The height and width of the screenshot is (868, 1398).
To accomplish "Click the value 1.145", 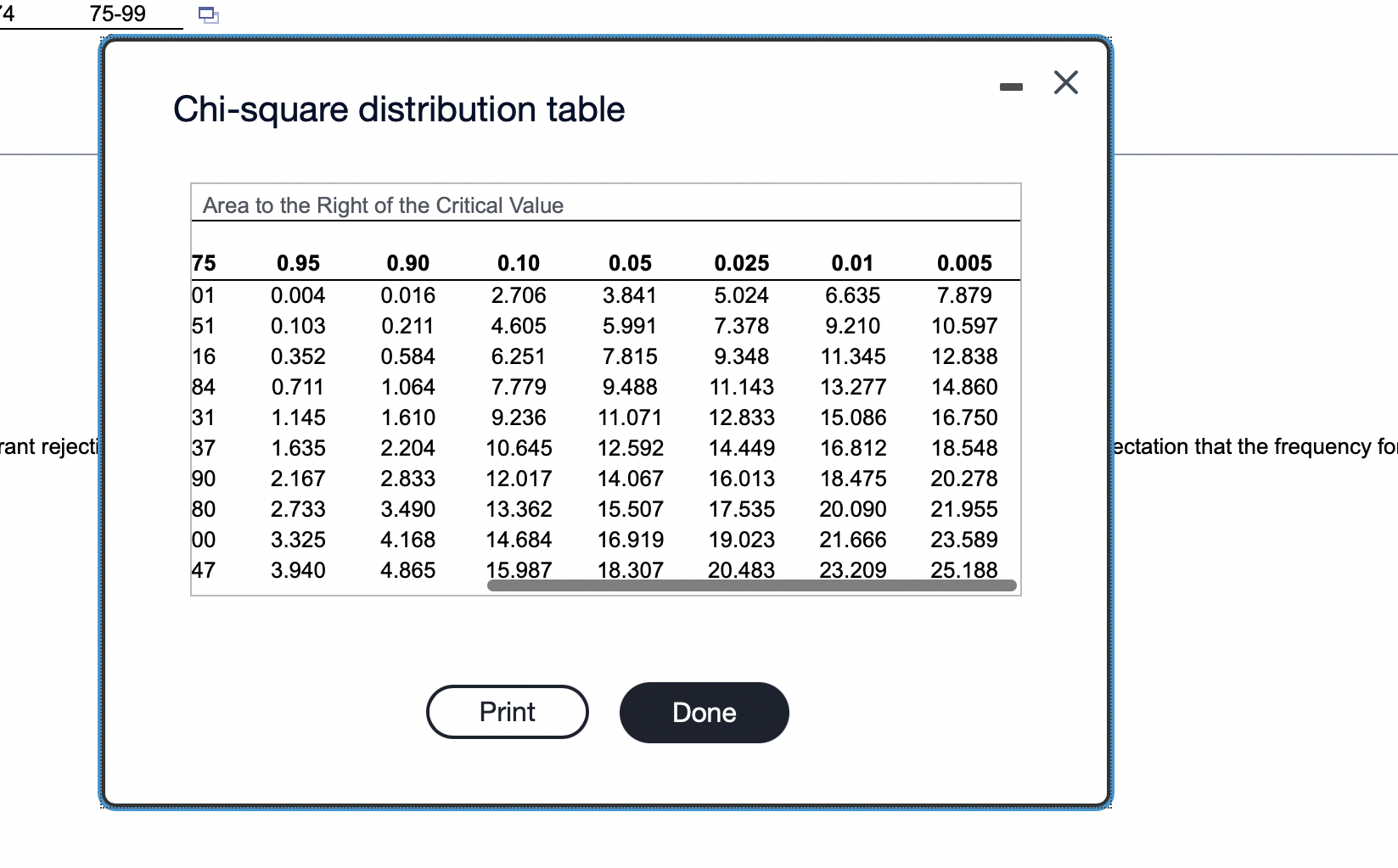I will (298, 417).
